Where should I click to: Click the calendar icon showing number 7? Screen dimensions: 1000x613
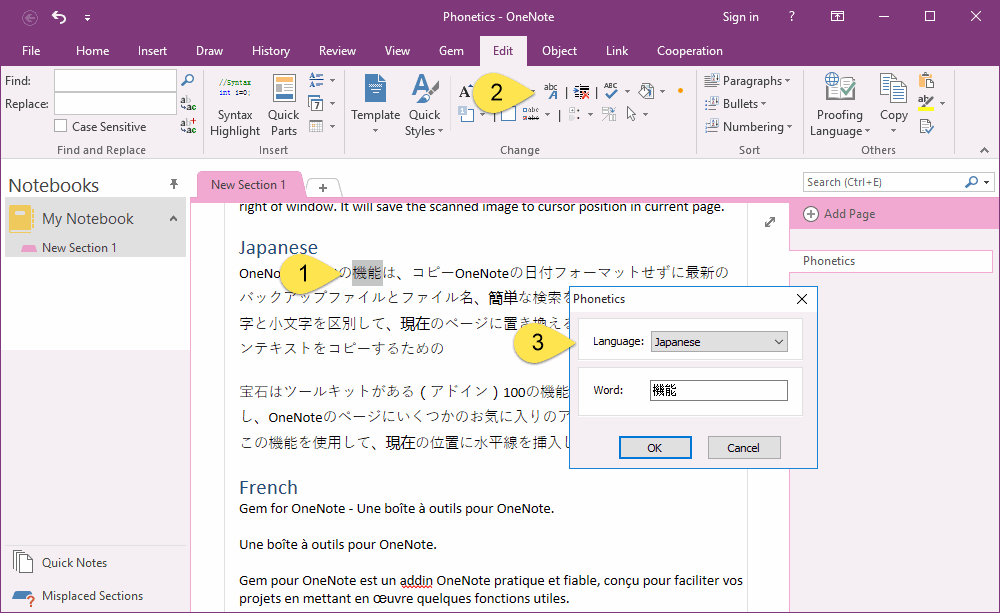point(315,103)
